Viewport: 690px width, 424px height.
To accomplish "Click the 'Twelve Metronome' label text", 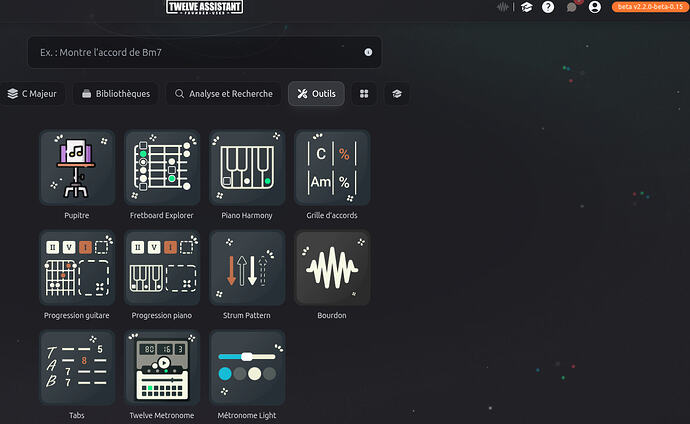I will (x=161, y=415).
